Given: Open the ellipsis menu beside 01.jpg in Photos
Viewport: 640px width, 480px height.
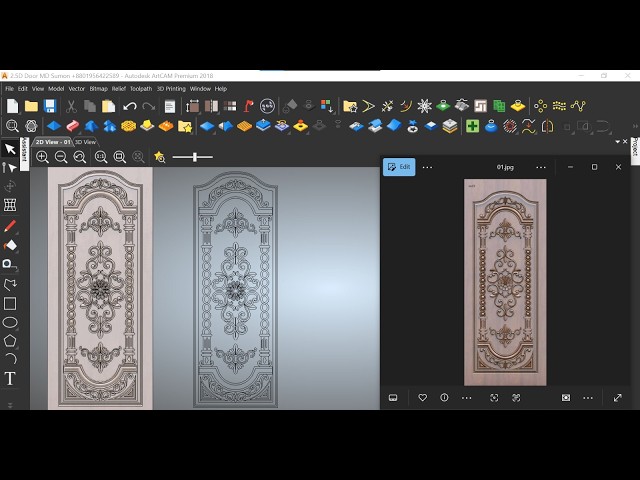Looking at the screenshot, I should tap(541, 167).
